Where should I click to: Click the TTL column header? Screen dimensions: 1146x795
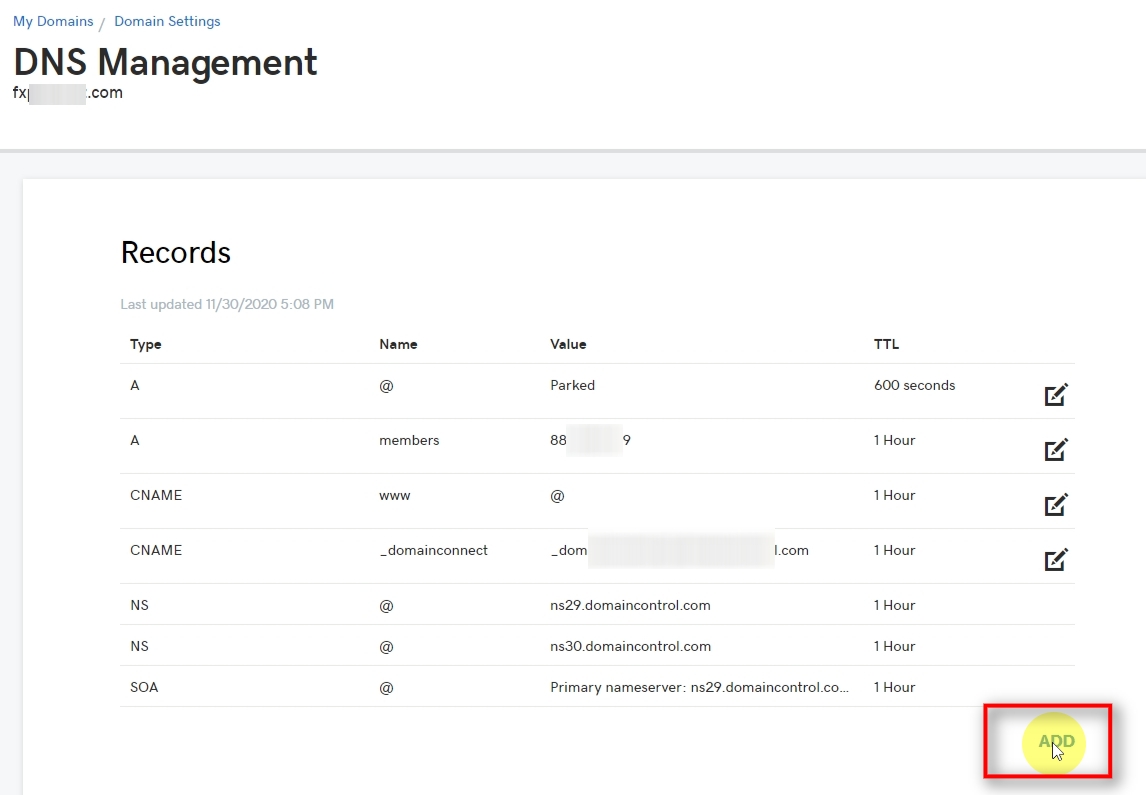coord(886,344)
